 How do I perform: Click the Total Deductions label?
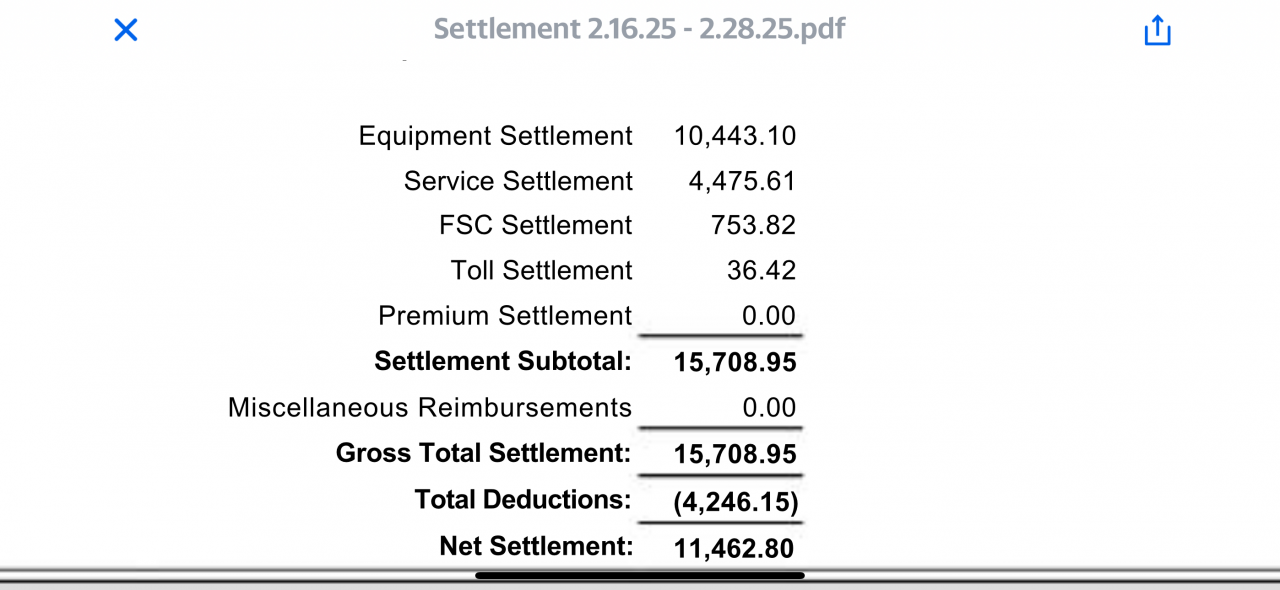(523, 499)
